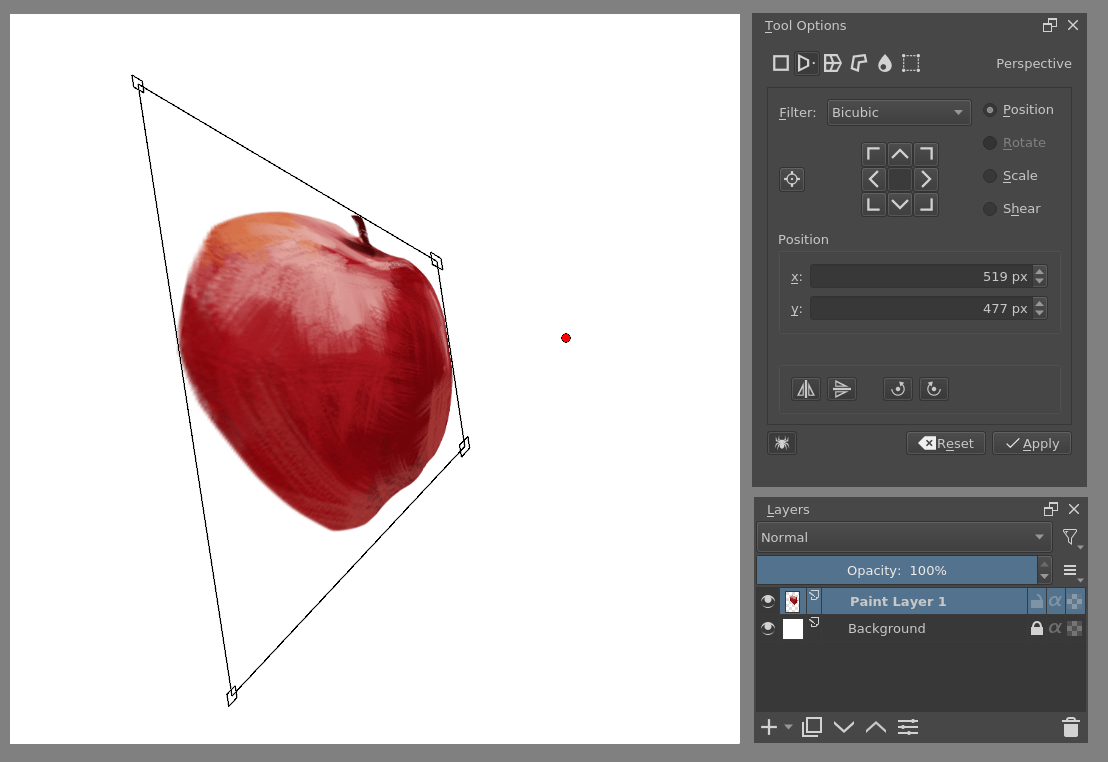
Task: Switch to the Warp transform mode
Action: click(832, 62)
